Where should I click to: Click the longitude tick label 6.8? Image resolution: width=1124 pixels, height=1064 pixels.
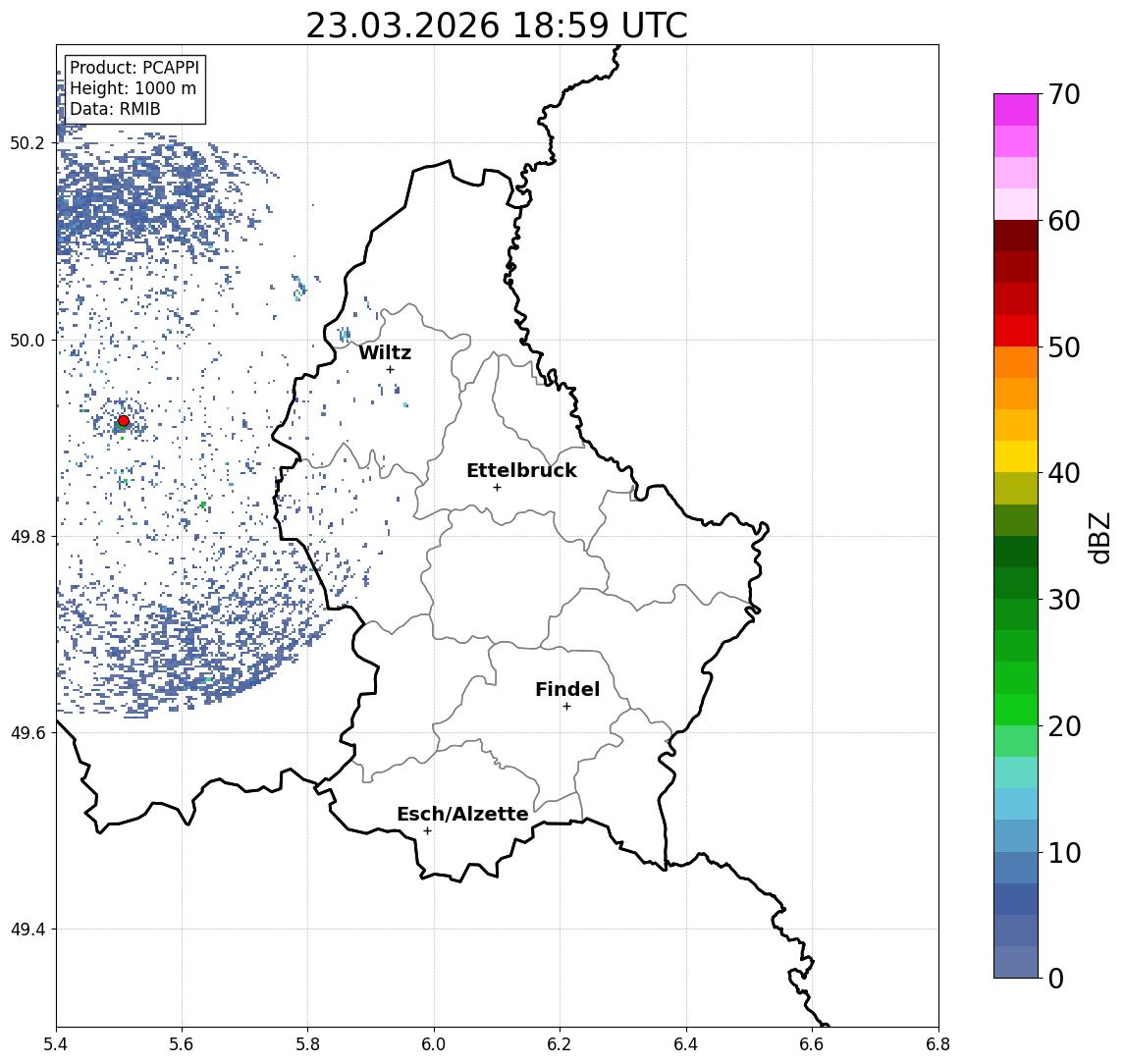(938, 1044)
